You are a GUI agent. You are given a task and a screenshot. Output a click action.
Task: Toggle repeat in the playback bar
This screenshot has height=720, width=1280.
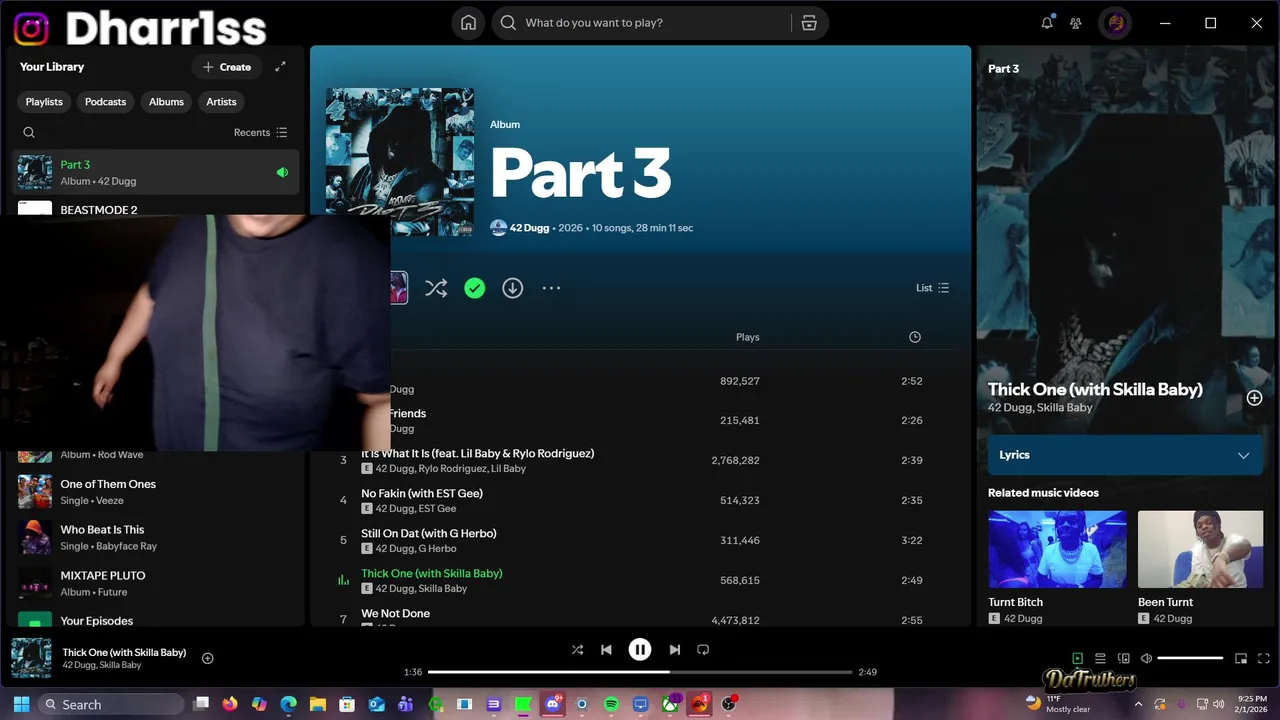click(x=703, y=650)
